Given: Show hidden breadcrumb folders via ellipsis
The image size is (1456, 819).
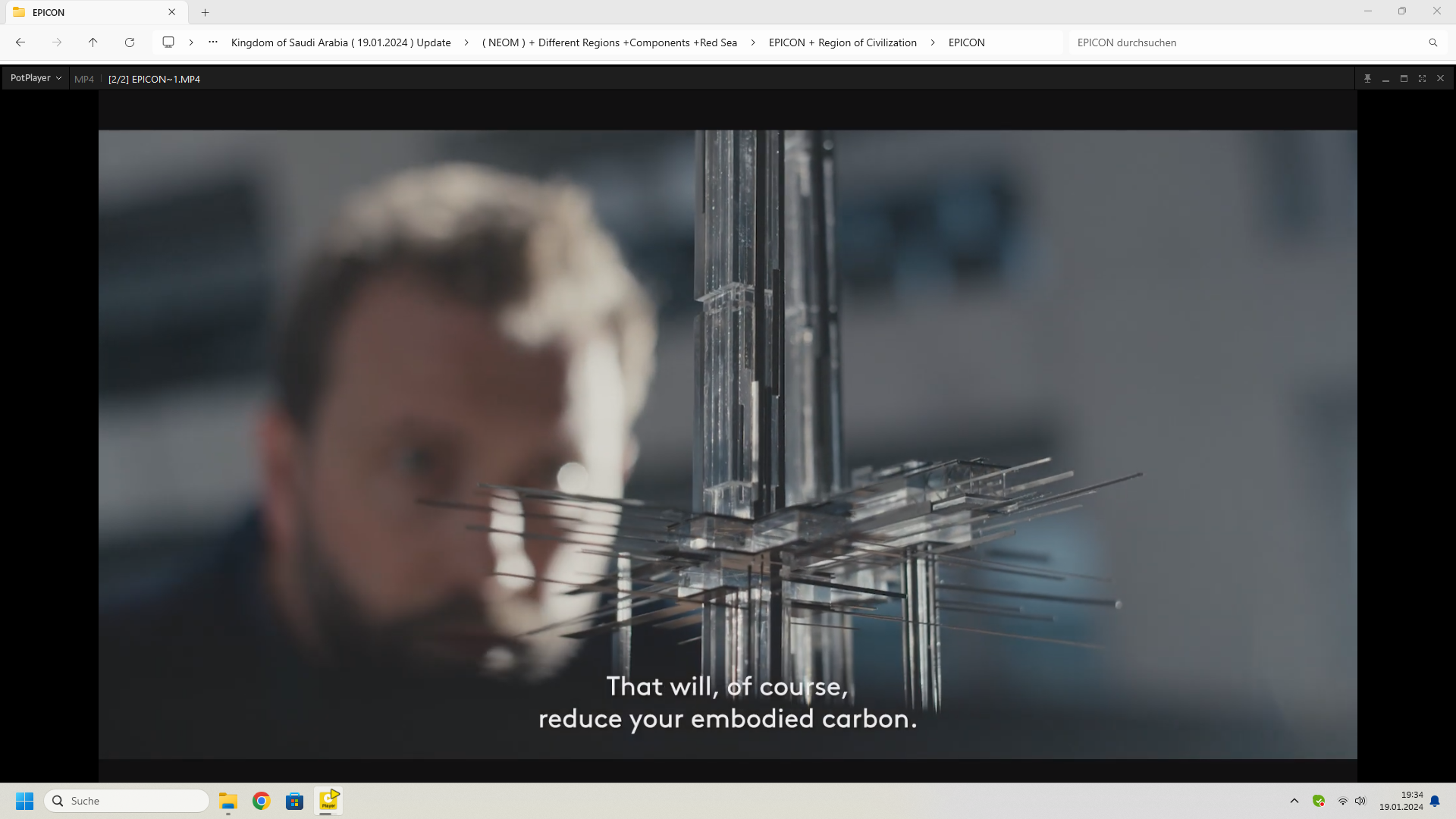Looking at the screenshot, I should pyautogui.click(x=213, y=42).
